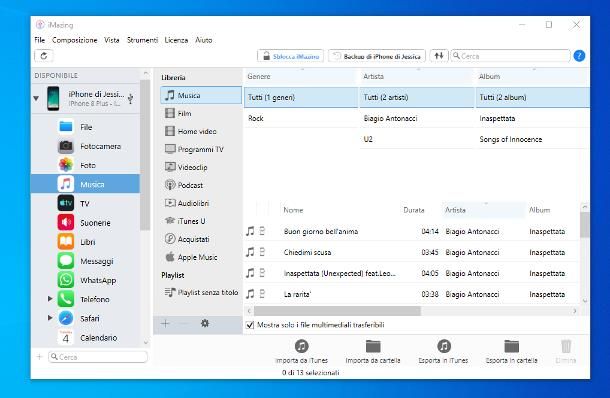Open the File app icon in sidebar
610x398 pixels.
pos(66,127)
